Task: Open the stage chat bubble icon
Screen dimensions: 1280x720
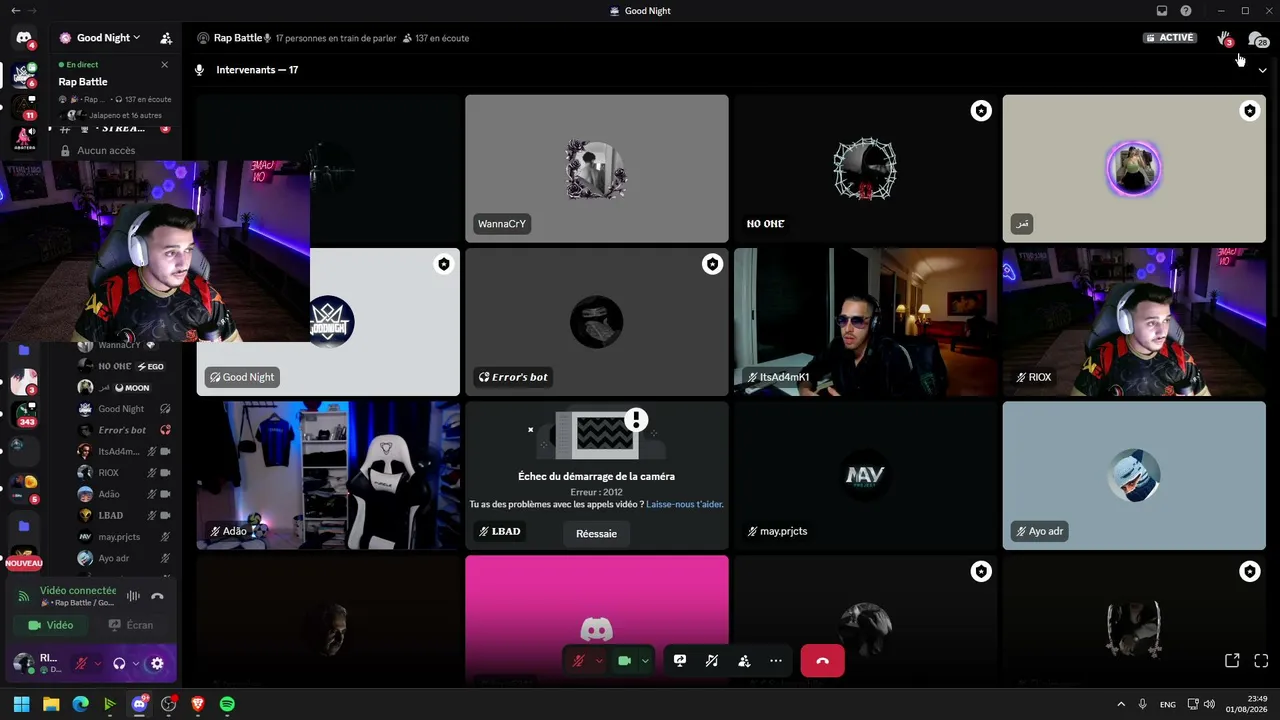Action: [x=1256, y=38]
